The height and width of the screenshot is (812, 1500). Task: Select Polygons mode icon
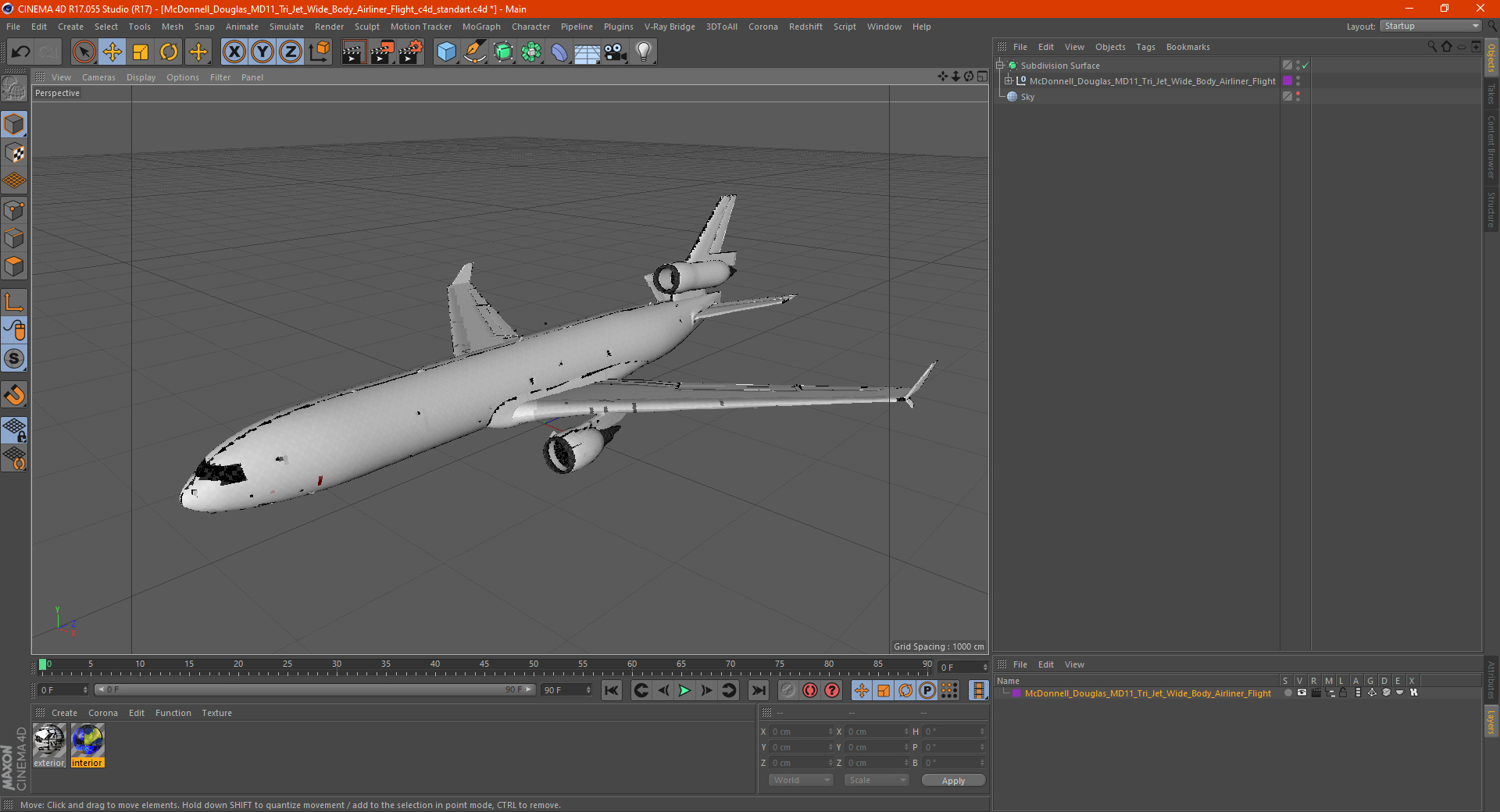(14, 266)
